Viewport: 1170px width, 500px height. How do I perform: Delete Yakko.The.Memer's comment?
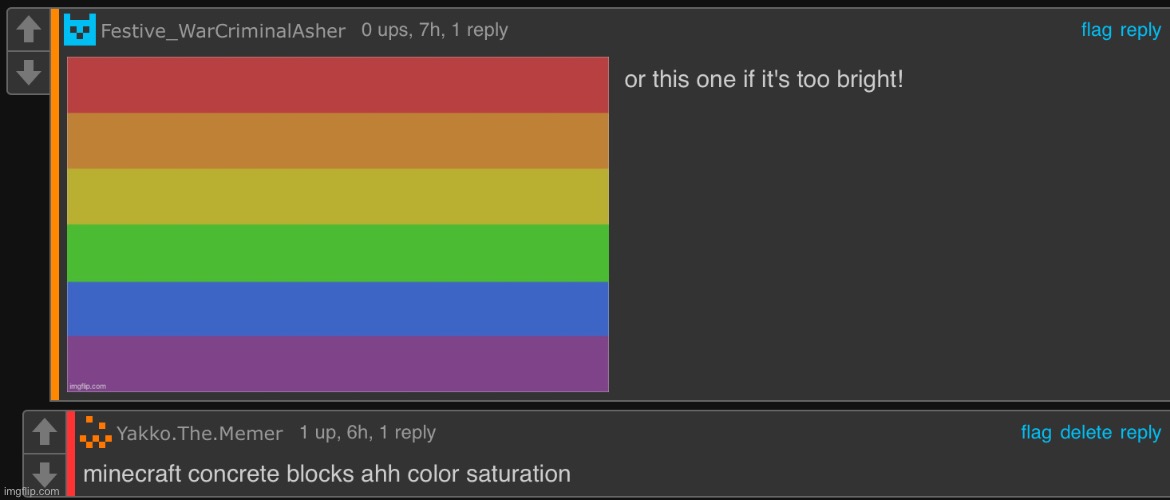pos(1085,432)
